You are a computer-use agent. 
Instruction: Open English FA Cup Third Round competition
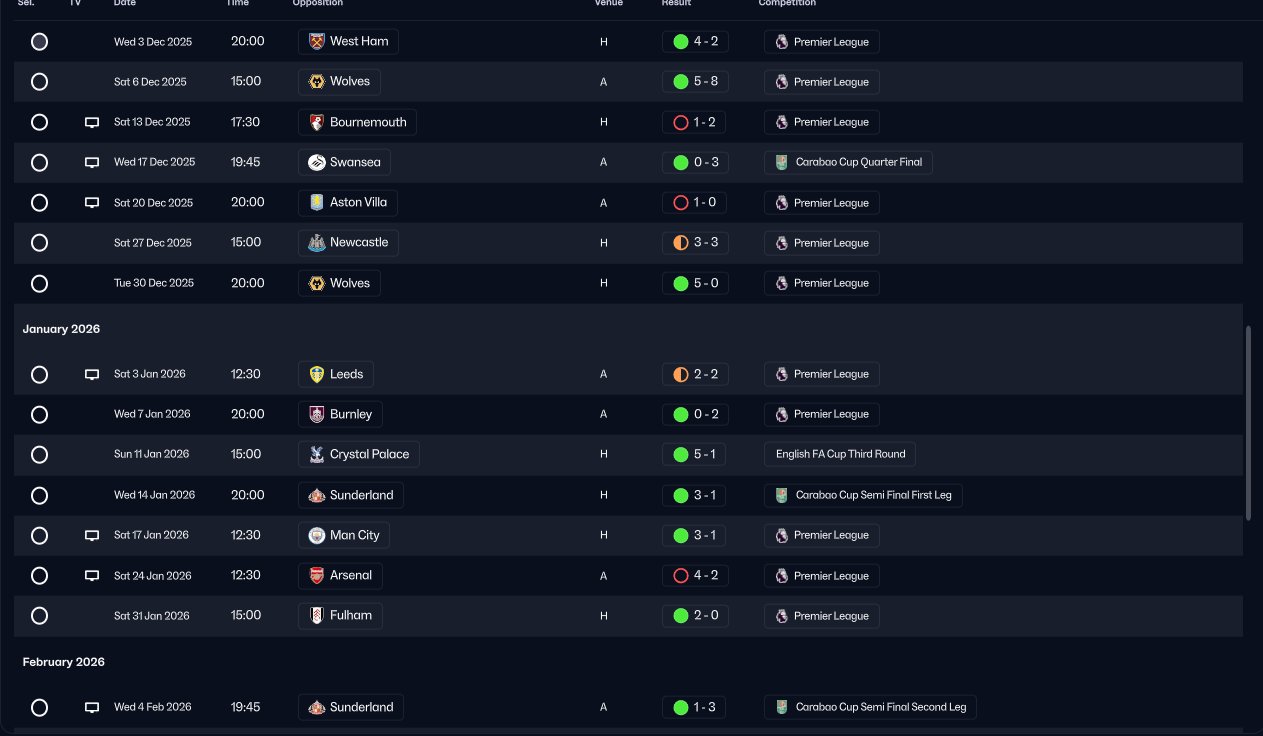(840, 454)
